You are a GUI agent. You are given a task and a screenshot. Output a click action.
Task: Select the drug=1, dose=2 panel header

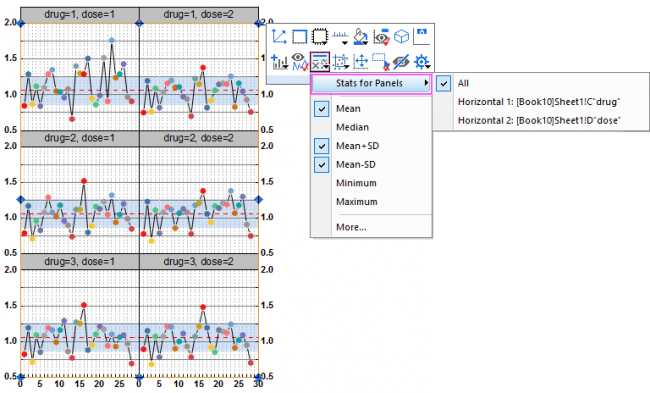(199, 15)
